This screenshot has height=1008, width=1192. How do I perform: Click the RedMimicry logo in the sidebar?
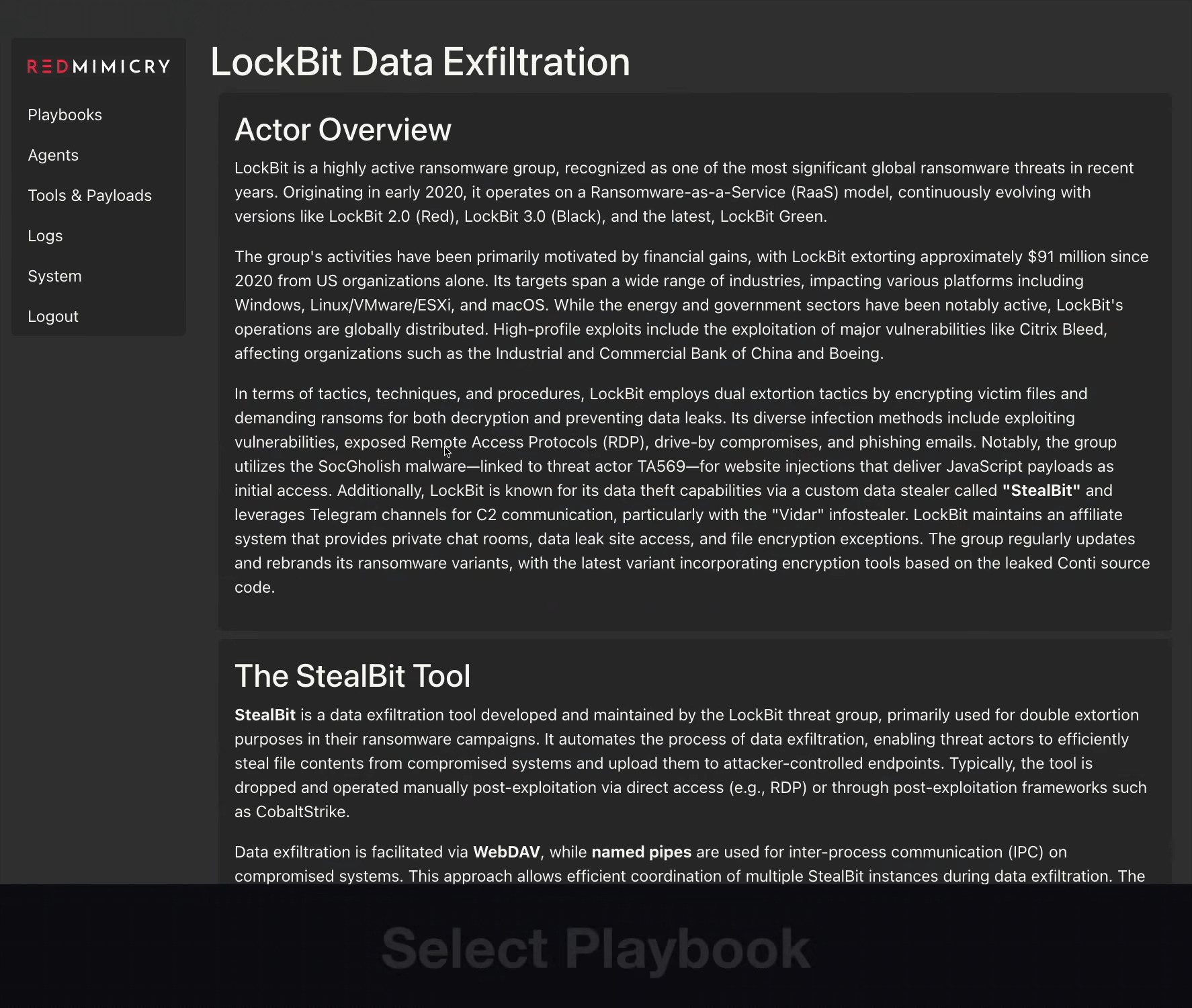(99, 66)
